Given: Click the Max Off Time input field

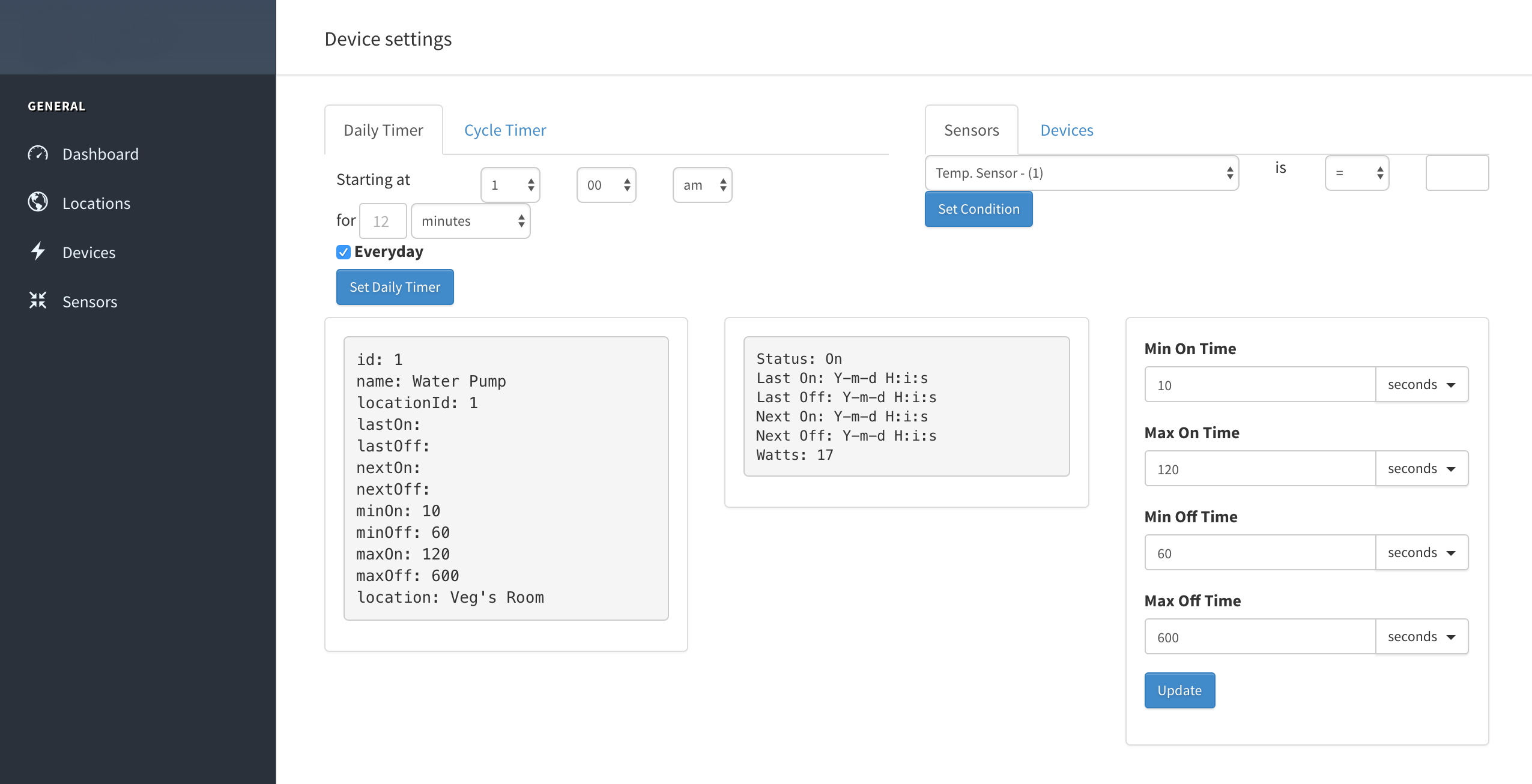Looking at the screenshot, I should 1258,636.
